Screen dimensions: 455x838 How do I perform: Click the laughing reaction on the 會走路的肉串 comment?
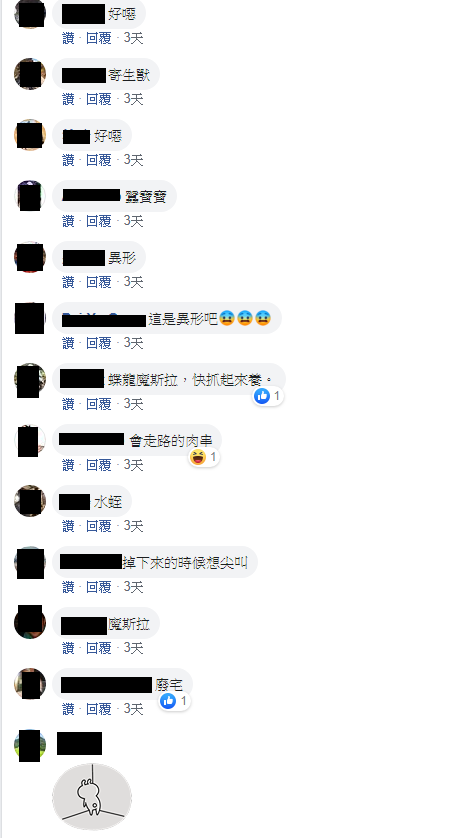click(204, 457)
